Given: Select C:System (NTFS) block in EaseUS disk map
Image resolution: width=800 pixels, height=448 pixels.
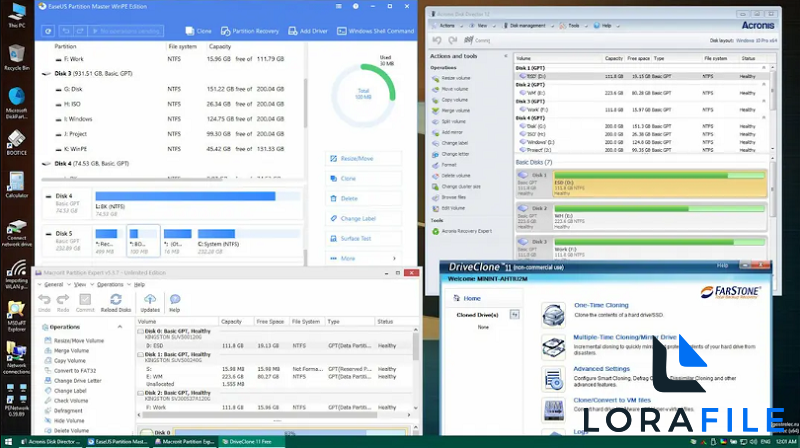Looking at the screenshot, I should tap(248, 240).
